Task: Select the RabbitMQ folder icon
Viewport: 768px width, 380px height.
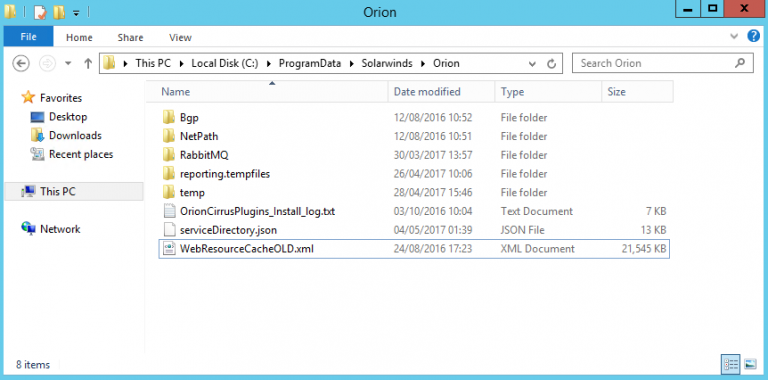Action: 169,155
